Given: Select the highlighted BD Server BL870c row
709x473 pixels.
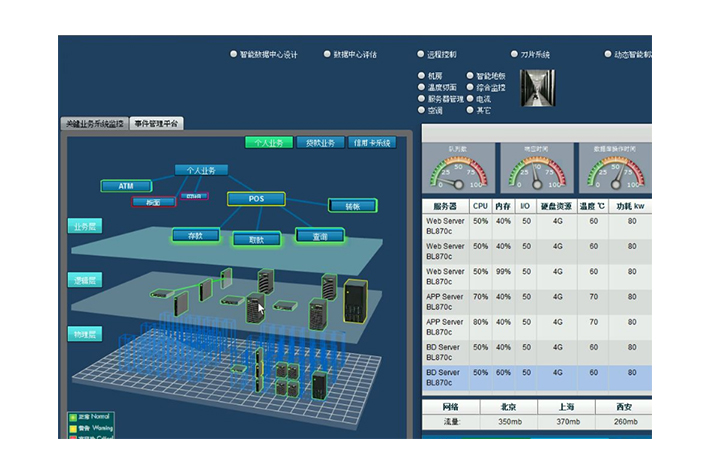Looking at the screenshot, I should [537, 378].
